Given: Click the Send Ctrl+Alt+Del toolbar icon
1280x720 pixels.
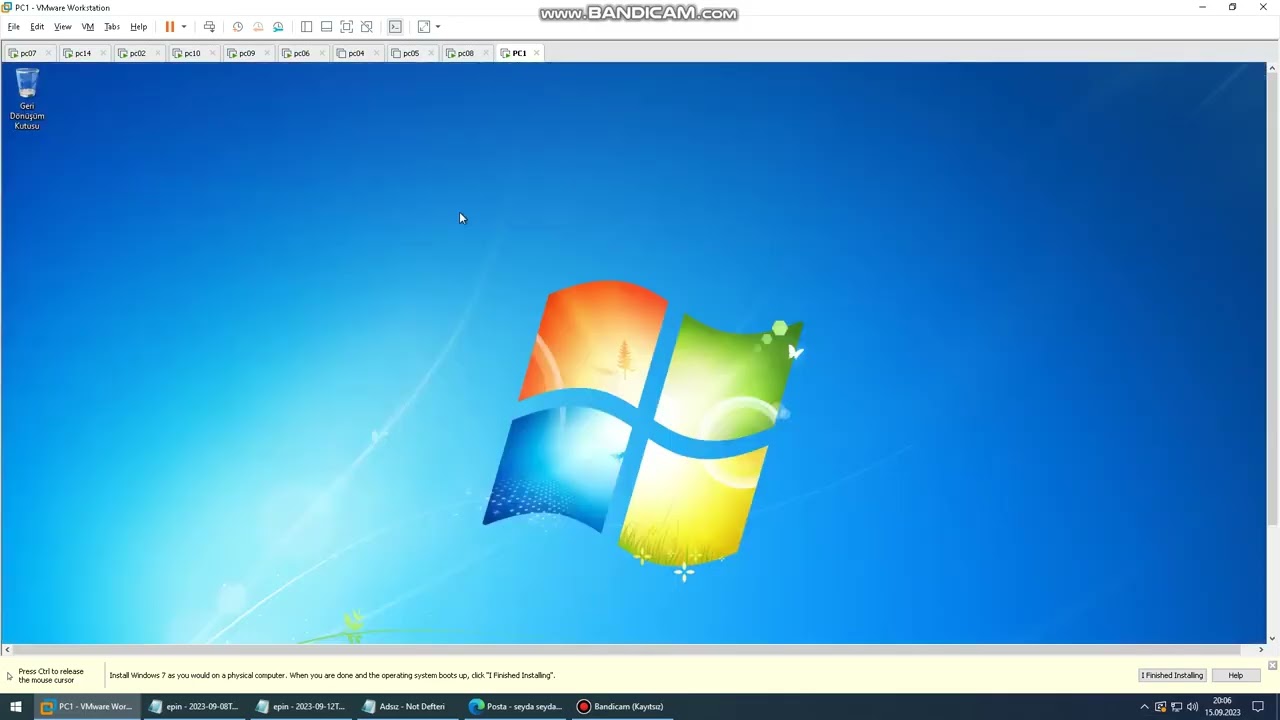Looking at the screenshot, I should (x=209, y=27).
